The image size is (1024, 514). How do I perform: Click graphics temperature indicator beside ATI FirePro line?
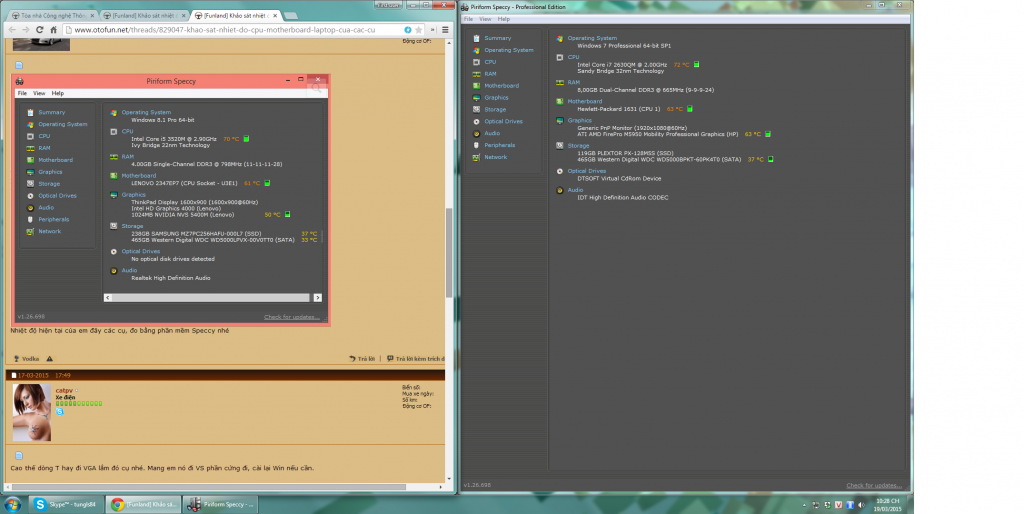767,134
